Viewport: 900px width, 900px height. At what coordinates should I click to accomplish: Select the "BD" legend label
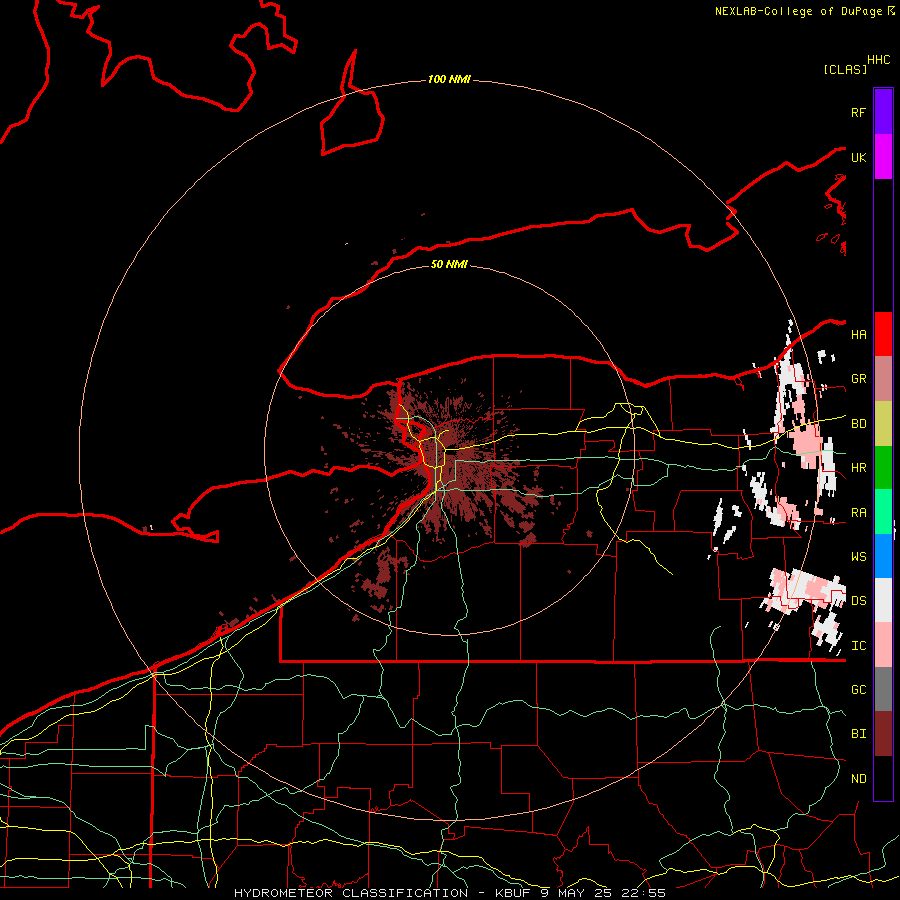click(x=858, y=424)
